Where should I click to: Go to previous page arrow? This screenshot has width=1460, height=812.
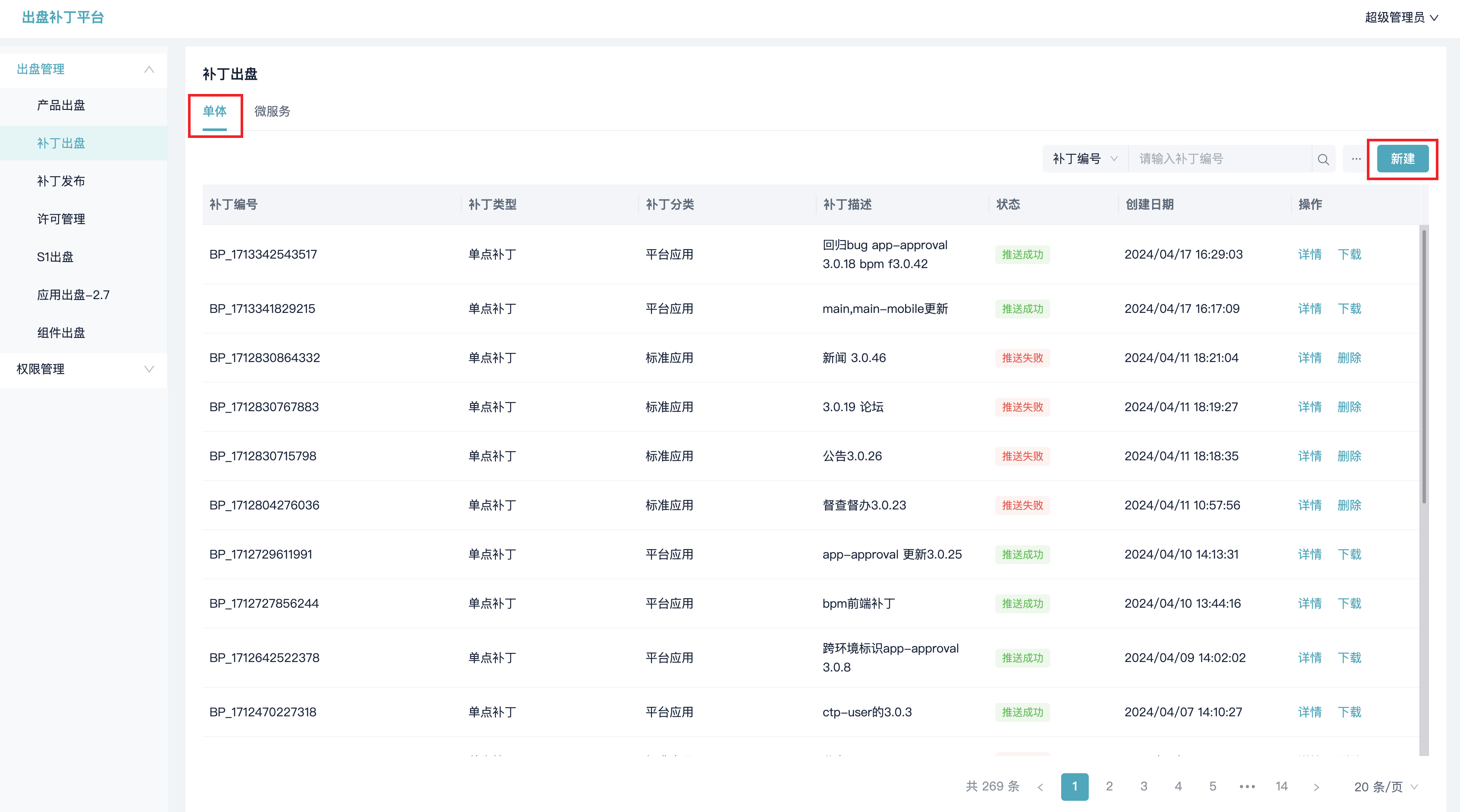pyautogui.click(x=1040, y=787)
